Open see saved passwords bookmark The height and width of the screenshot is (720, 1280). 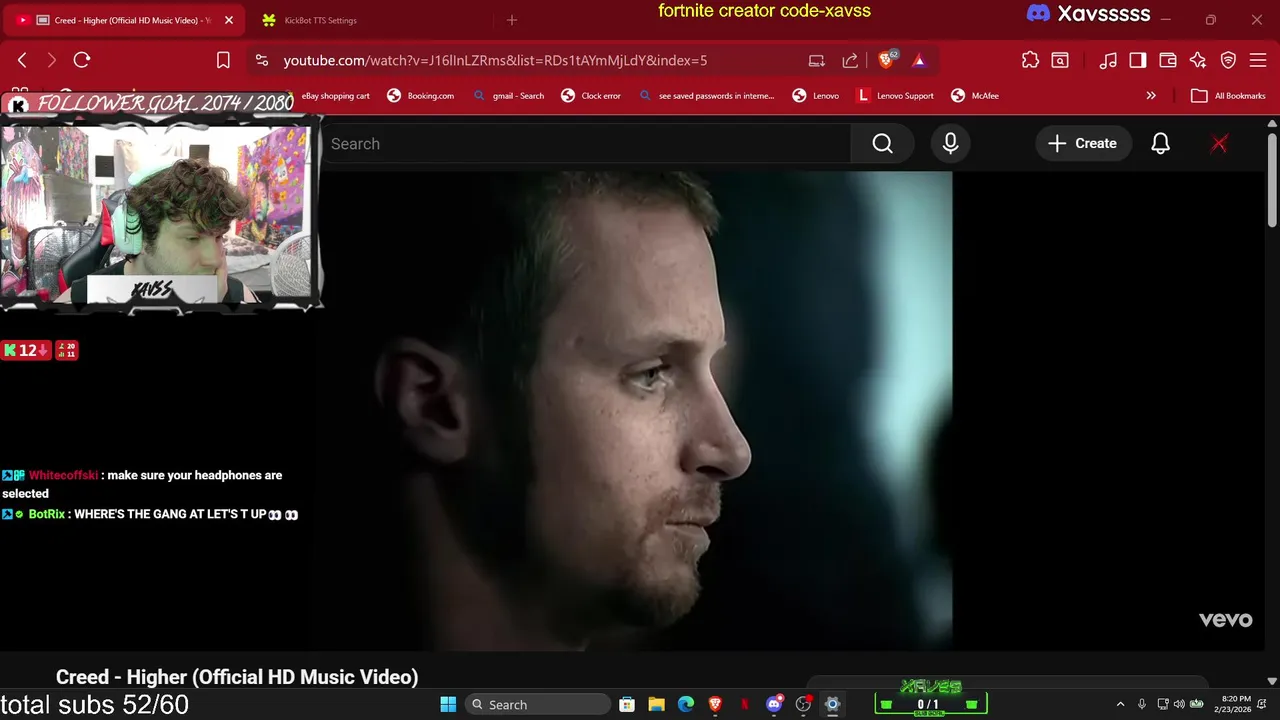pyautogui.click(x=707, y=96)
